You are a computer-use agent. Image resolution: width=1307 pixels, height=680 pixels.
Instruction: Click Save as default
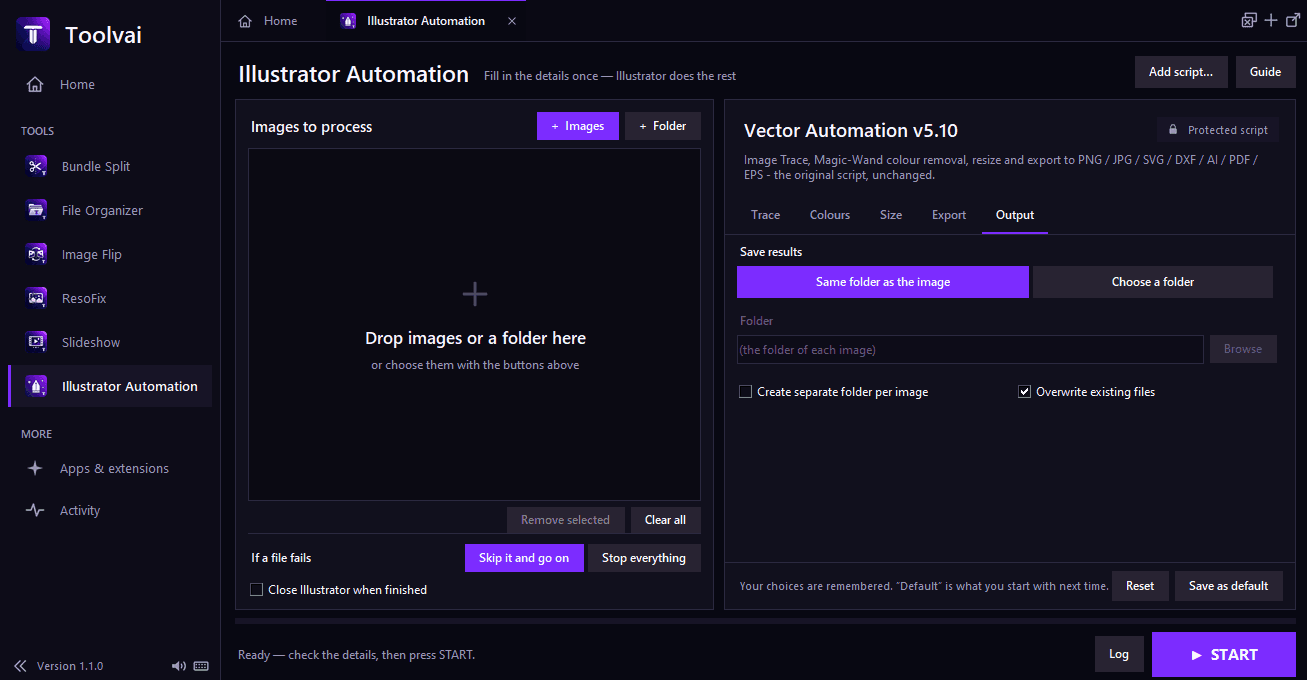1228,586
